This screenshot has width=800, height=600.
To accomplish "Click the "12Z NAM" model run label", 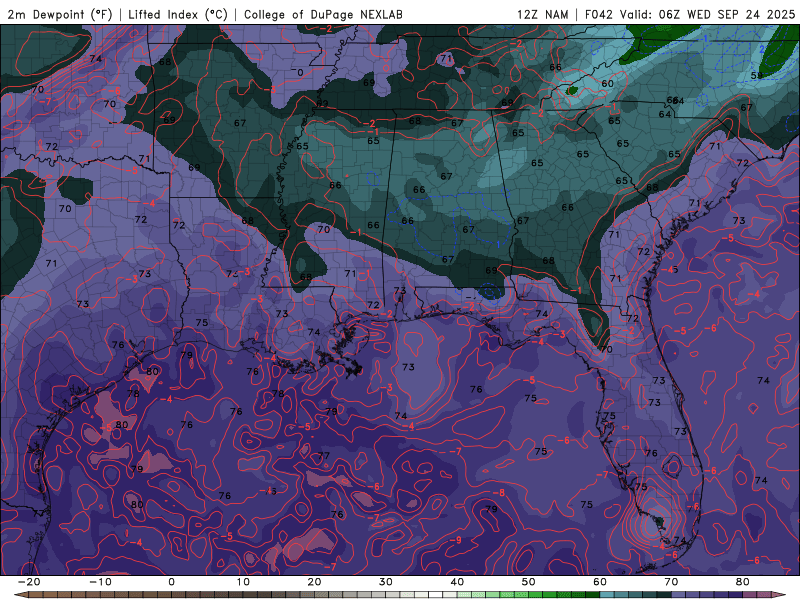I will (x=542, y=14).
